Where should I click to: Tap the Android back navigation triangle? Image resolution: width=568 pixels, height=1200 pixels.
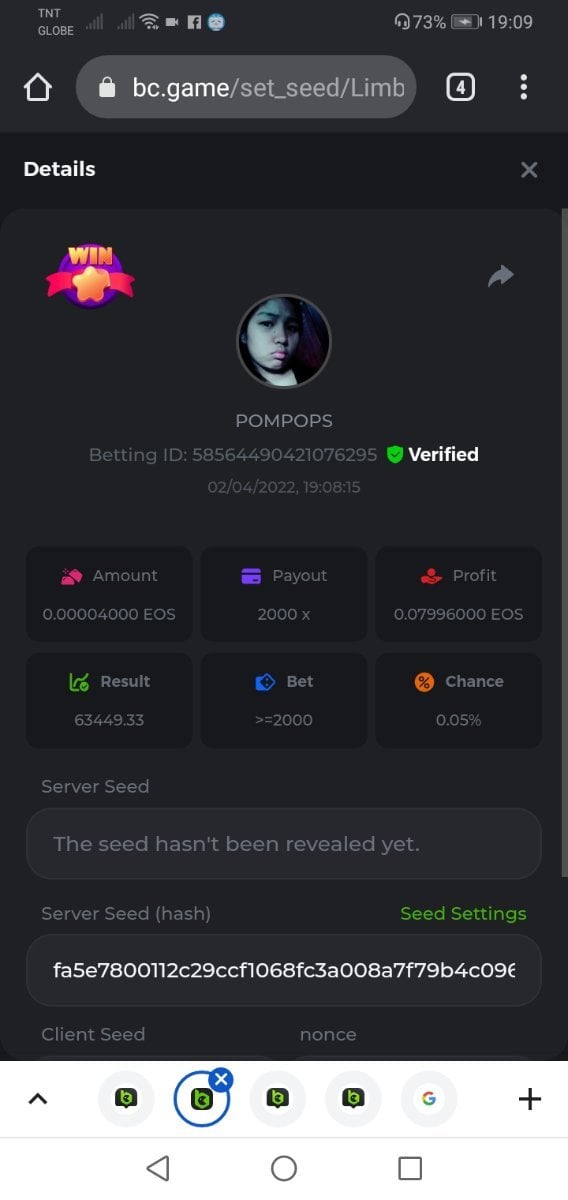coord(157,1168)
